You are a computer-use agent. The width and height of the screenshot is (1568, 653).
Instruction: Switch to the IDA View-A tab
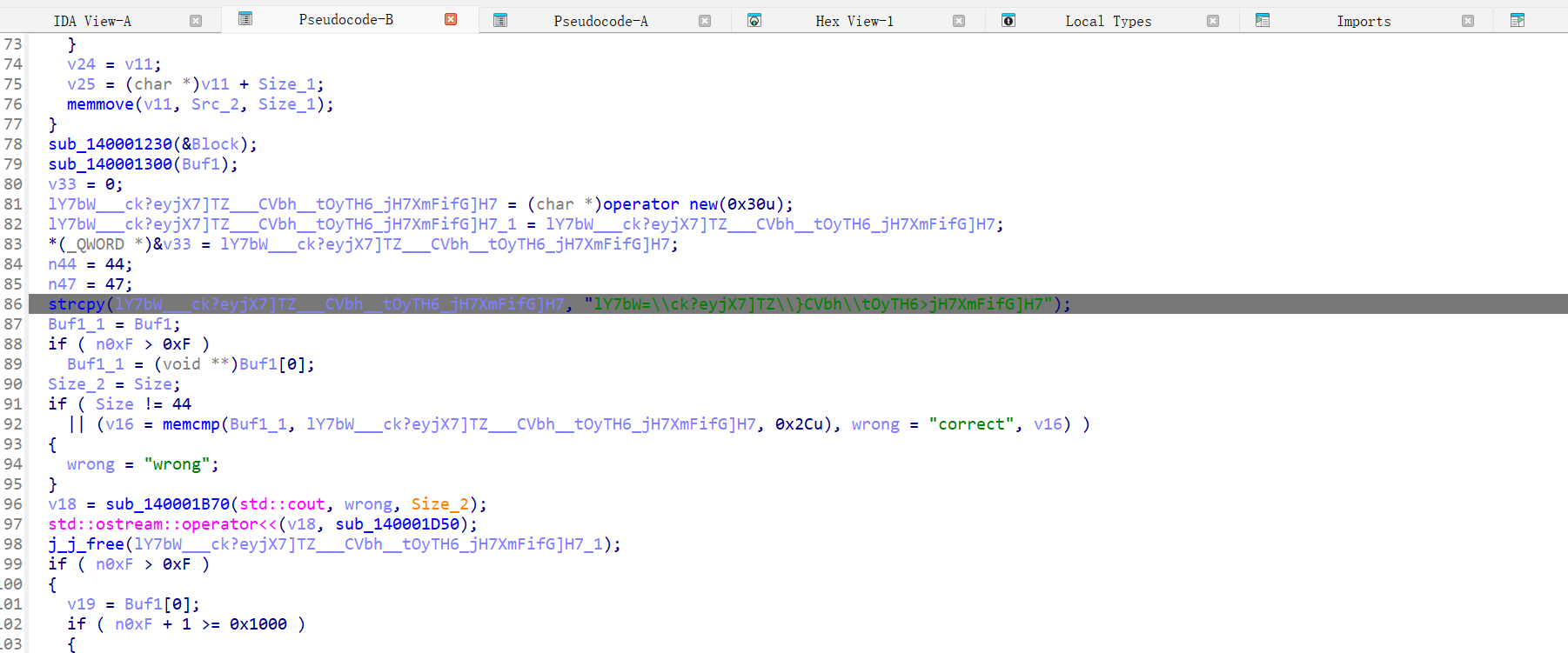(x=92, y=21)
